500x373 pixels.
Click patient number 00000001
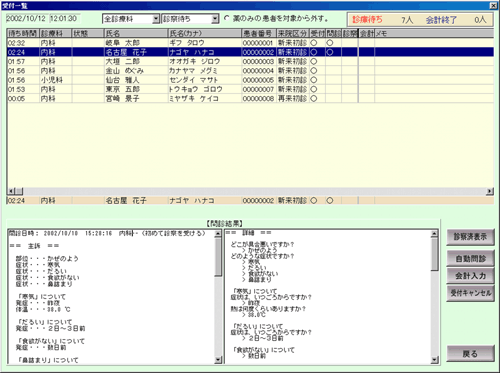[x=258, y=43]
